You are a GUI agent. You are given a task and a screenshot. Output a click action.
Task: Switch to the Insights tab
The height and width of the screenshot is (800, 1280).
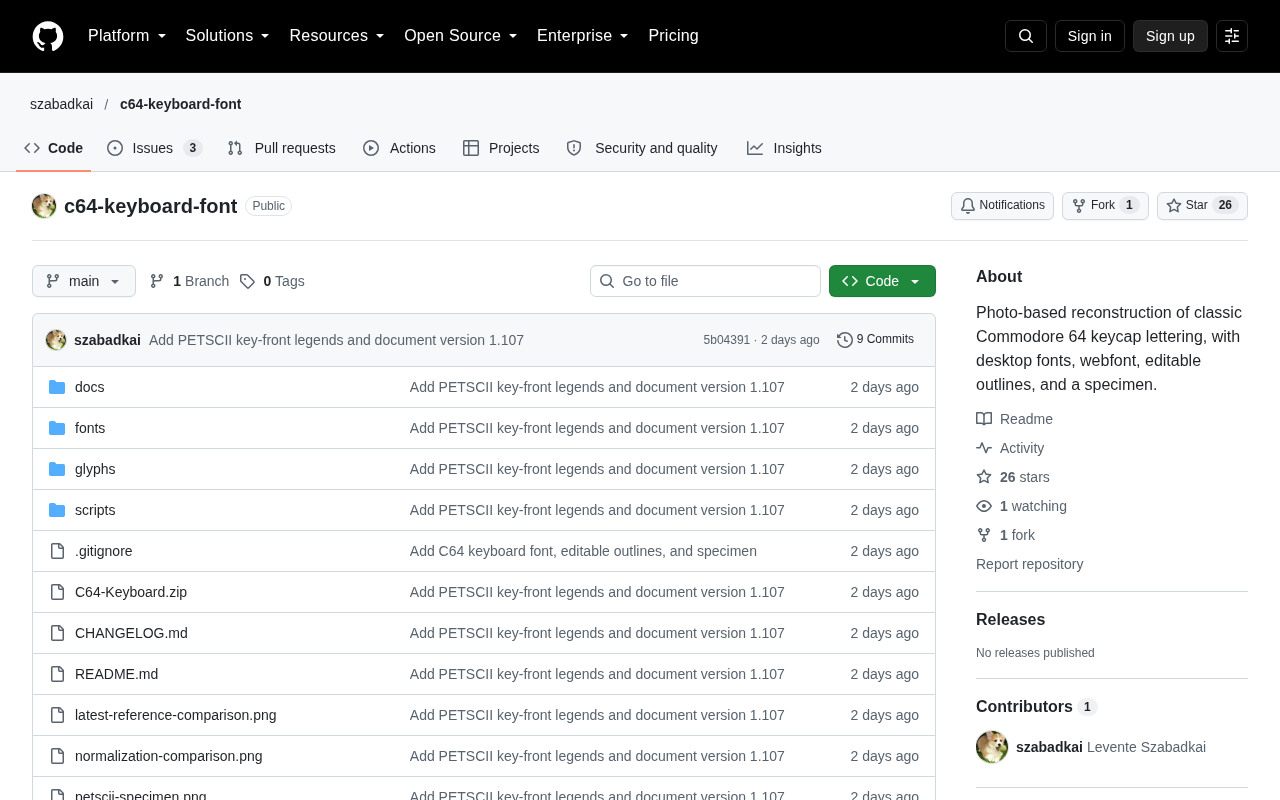(x=784, y=148)
